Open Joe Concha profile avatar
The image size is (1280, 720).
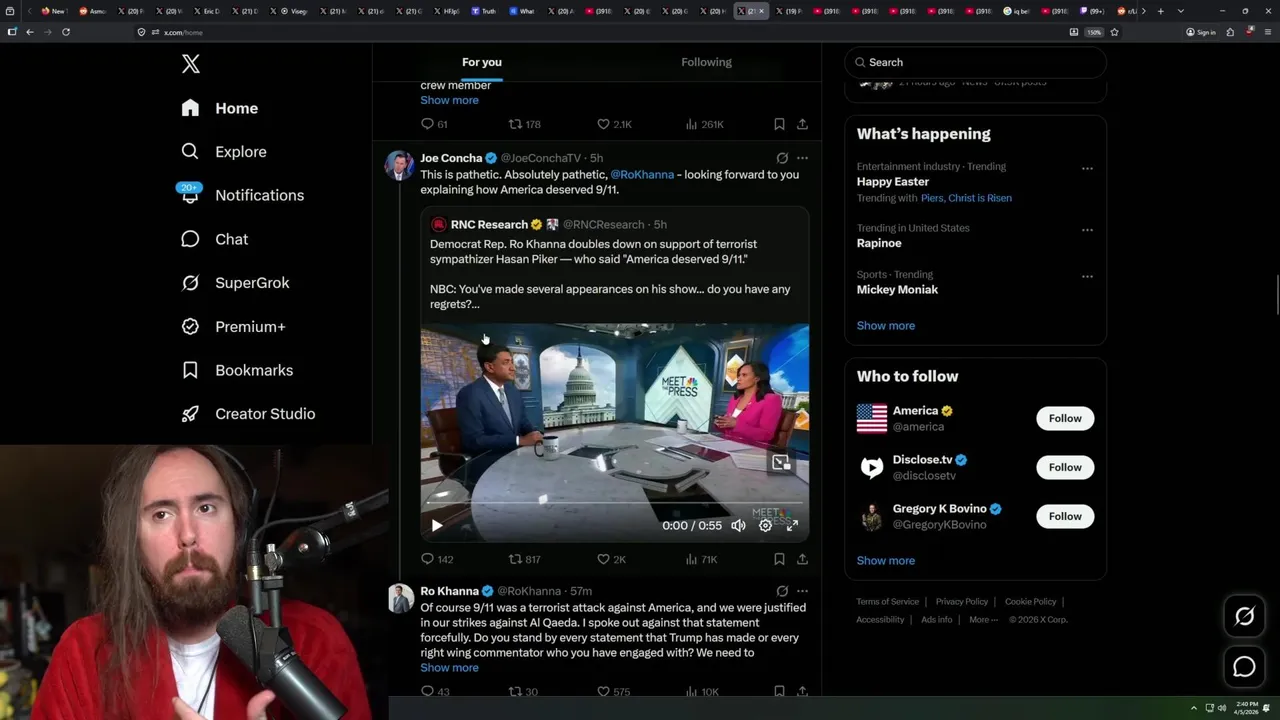click(400, 166)
